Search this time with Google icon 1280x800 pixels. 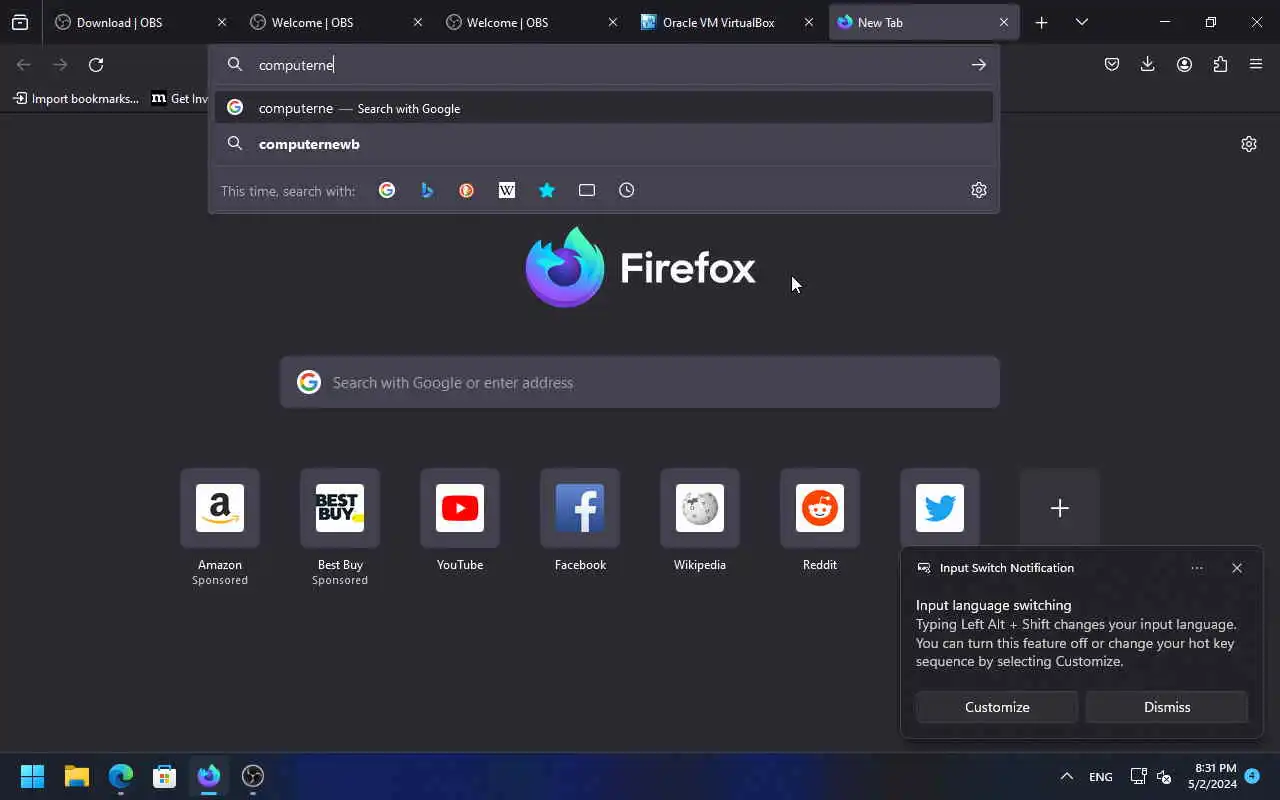(387, 190)
